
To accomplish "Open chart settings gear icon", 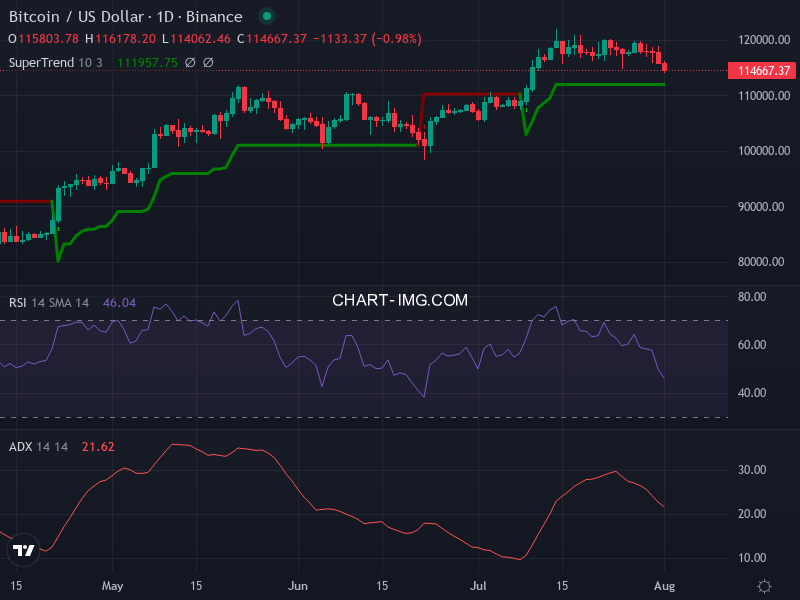I will click(x=764, y=586).
